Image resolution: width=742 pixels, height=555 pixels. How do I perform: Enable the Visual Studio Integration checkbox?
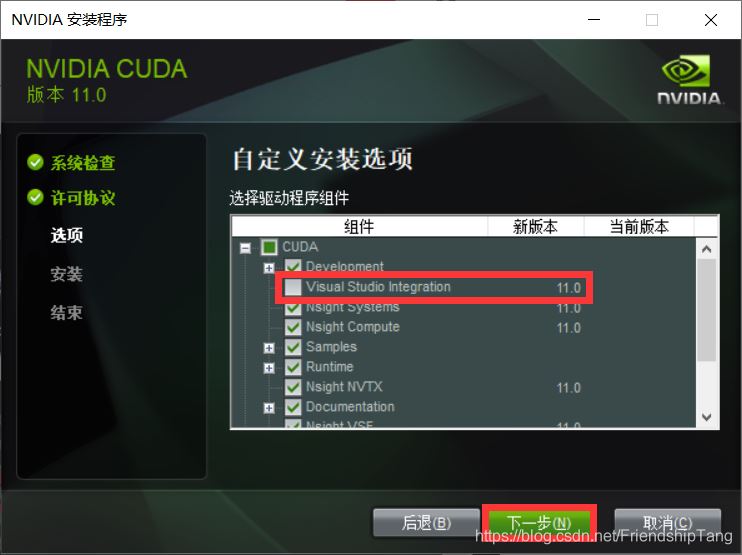click(x=292, y=287)
